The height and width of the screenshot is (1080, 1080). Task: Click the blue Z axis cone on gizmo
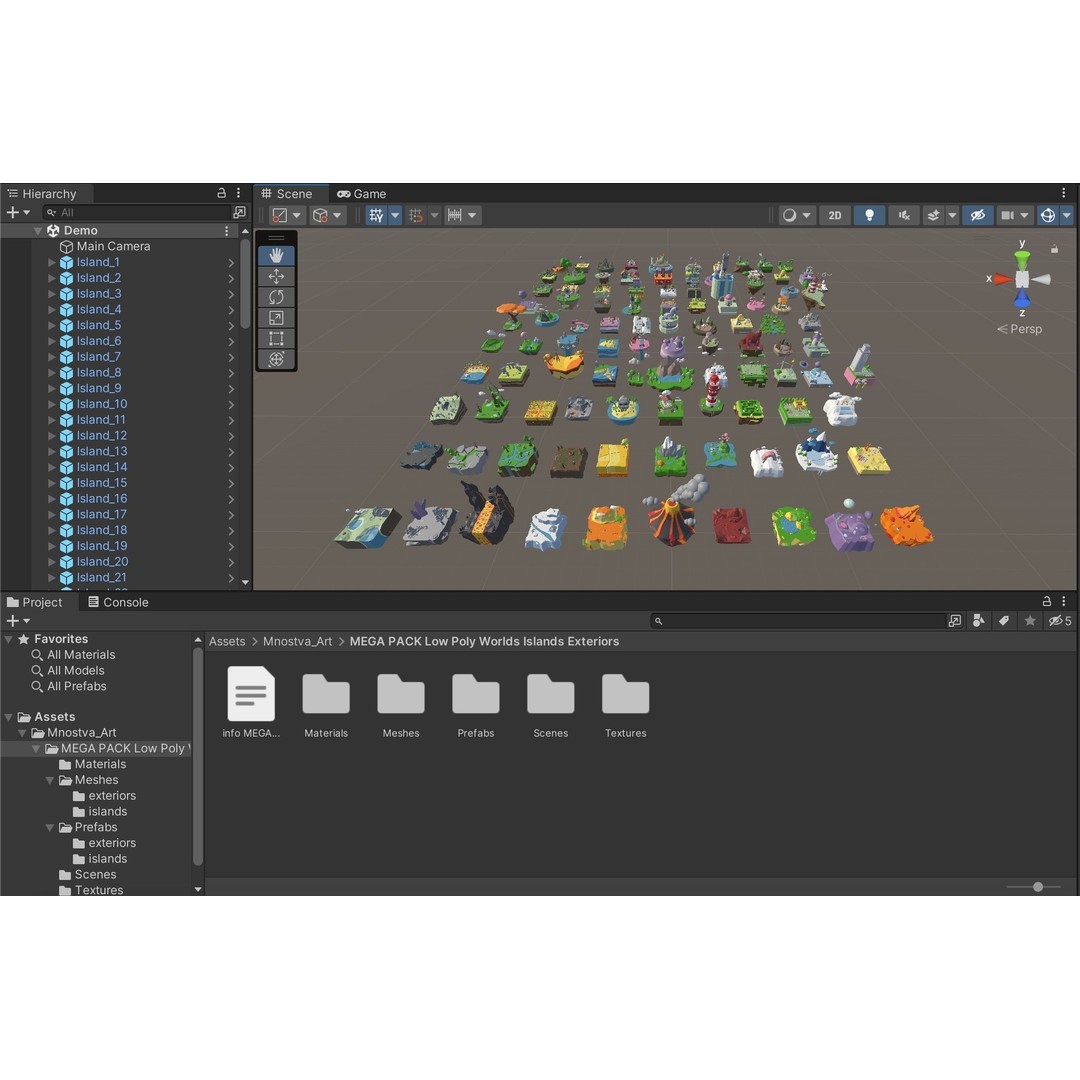(1022, 298)
